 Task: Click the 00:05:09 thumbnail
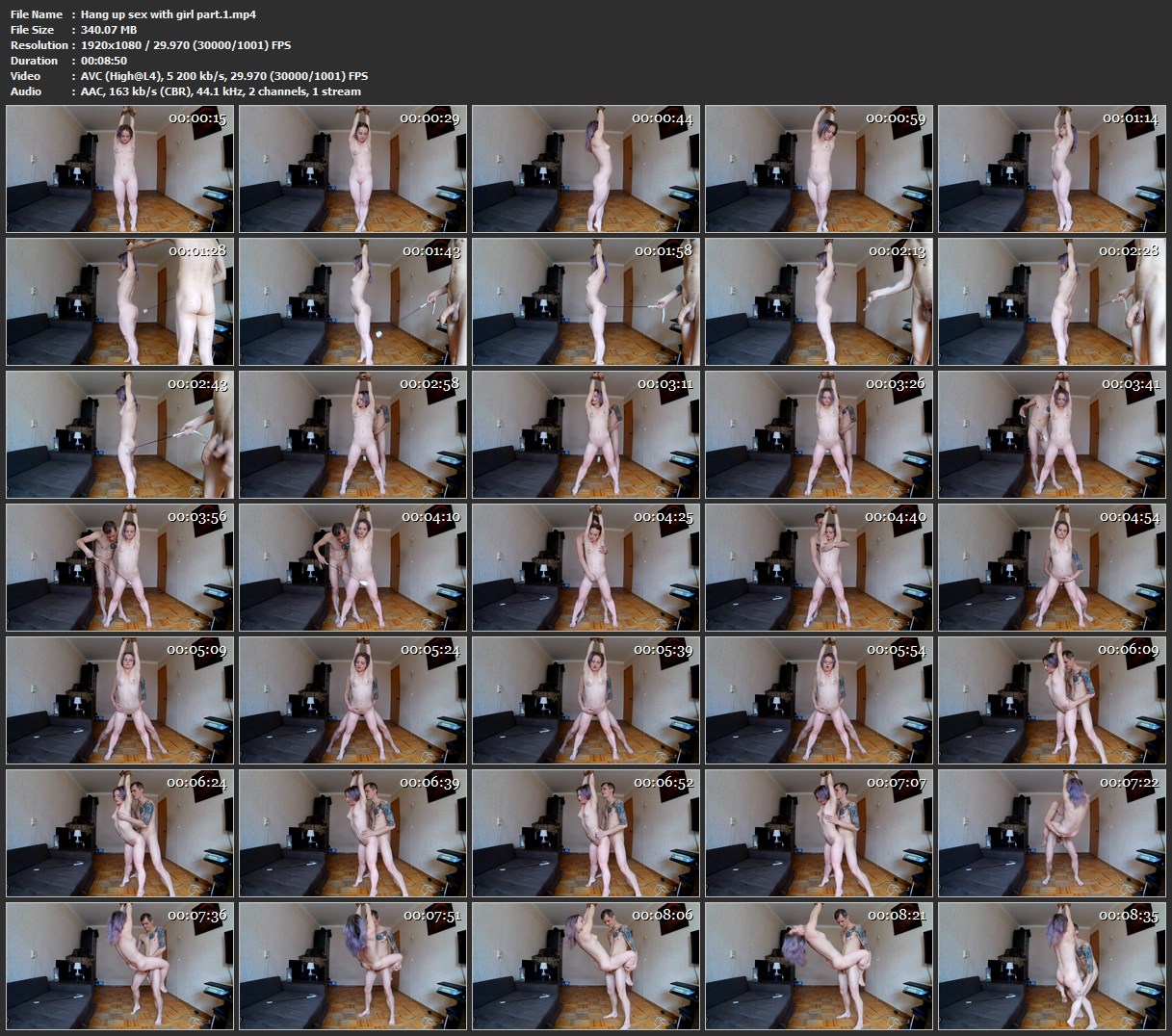pyautogui.click(x=119, y=700)
